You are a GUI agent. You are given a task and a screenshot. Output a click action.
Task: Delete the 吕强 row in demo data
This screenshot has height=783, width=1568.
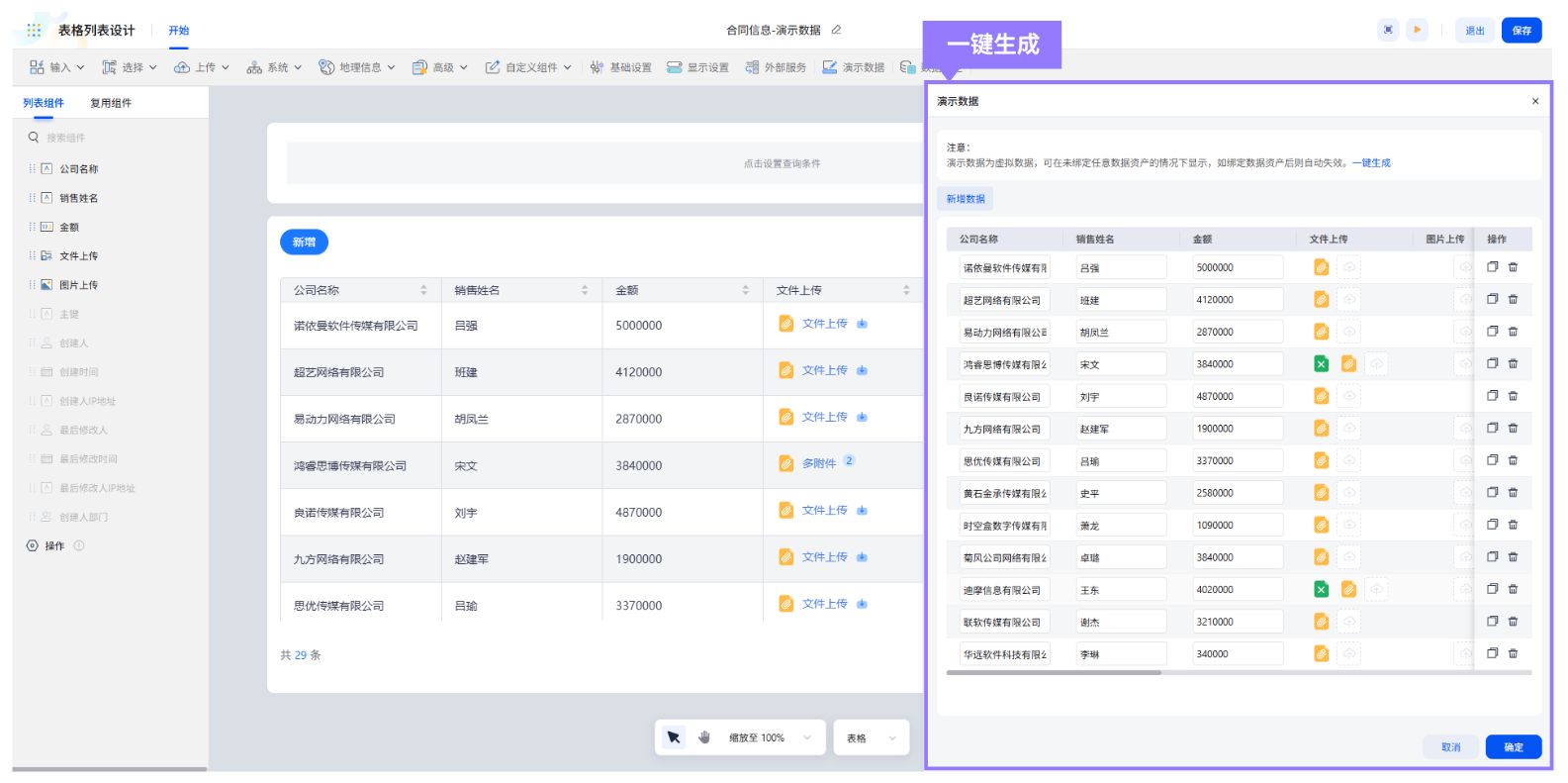(1513, 267)
